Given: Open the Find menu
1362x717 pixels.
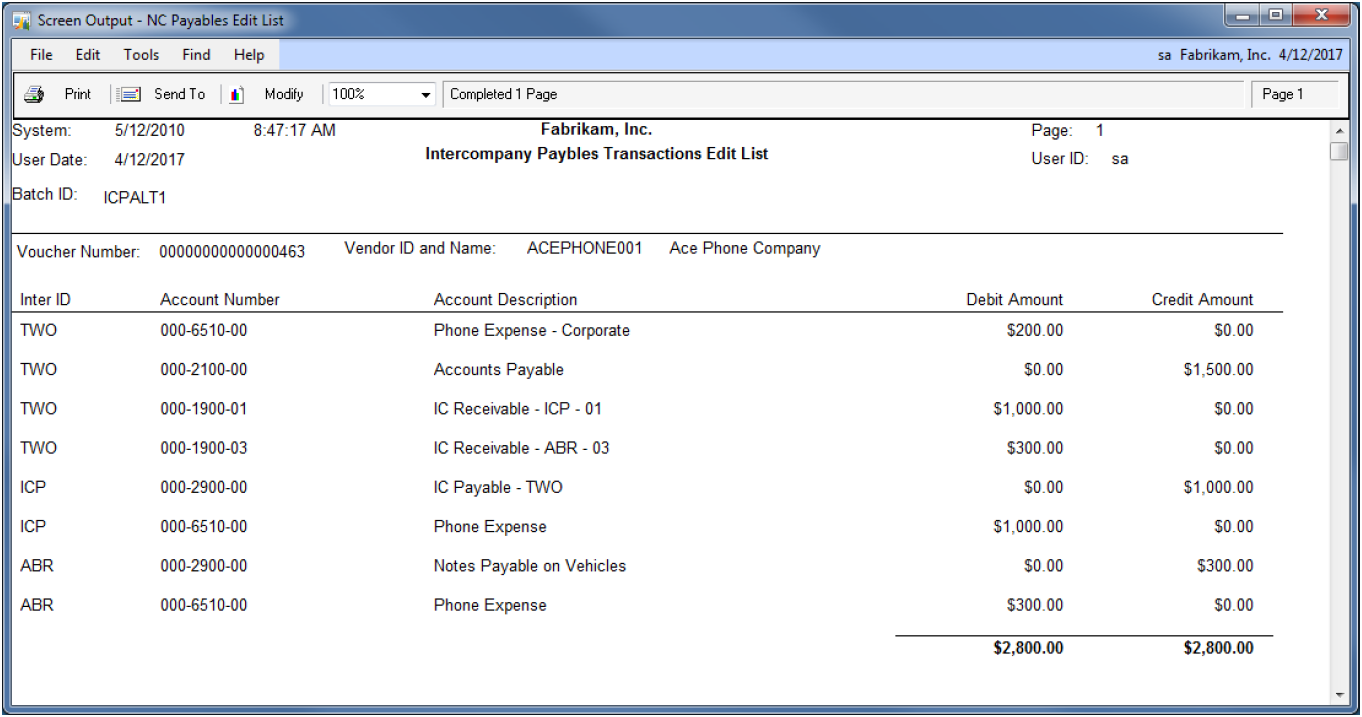Looking at the screenshot, I should (196, 55).
